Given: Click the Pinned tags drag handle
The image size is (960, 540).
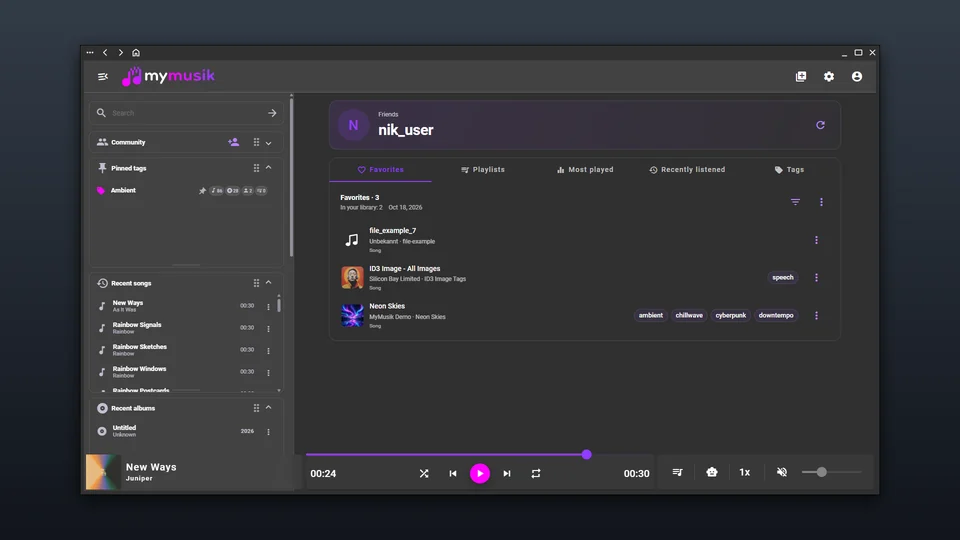Looking at the screenshot, I should pos(257,168).
